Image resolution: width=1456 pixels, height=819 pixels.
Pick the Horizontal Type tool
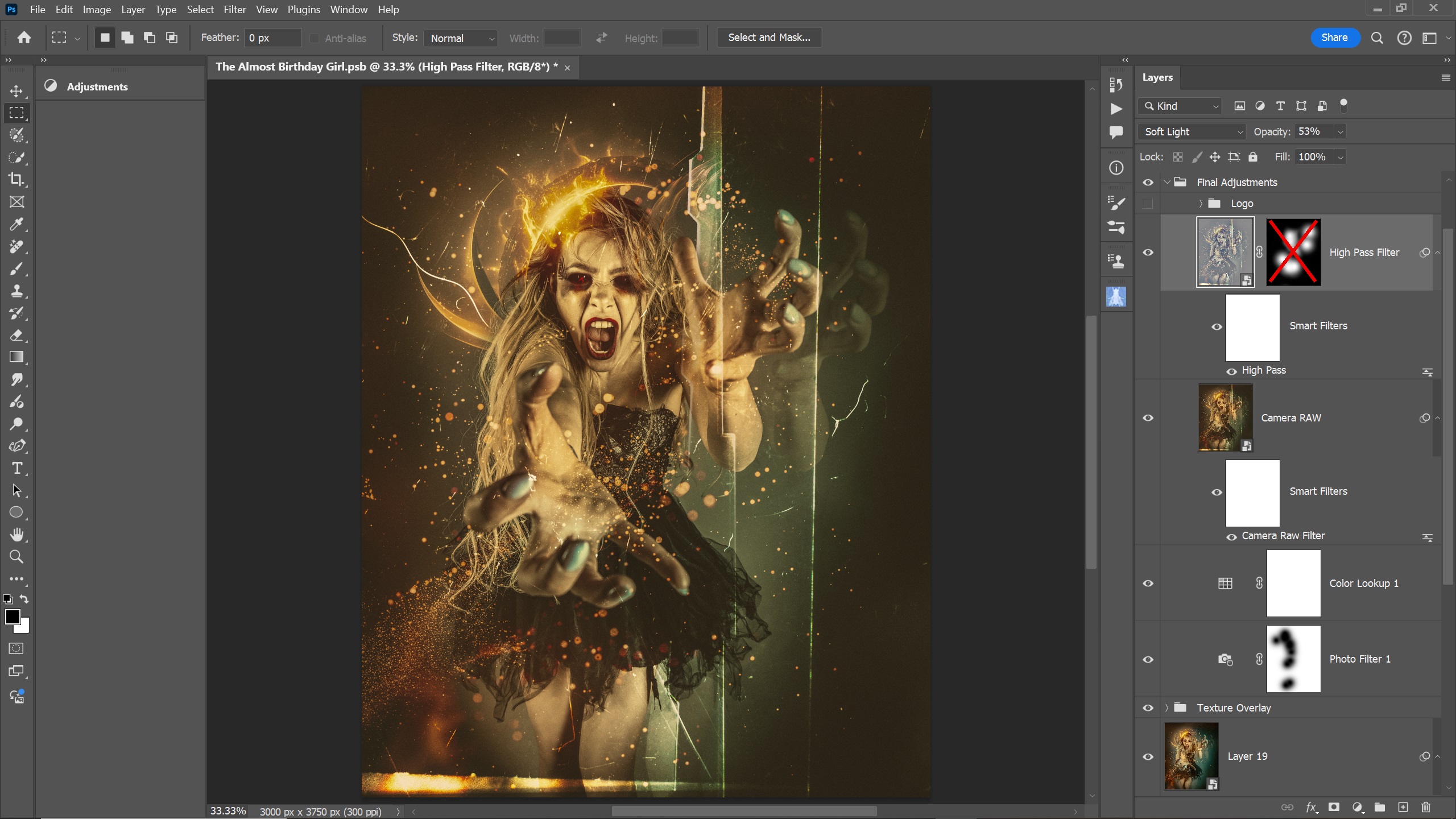[x=16, y=468]
